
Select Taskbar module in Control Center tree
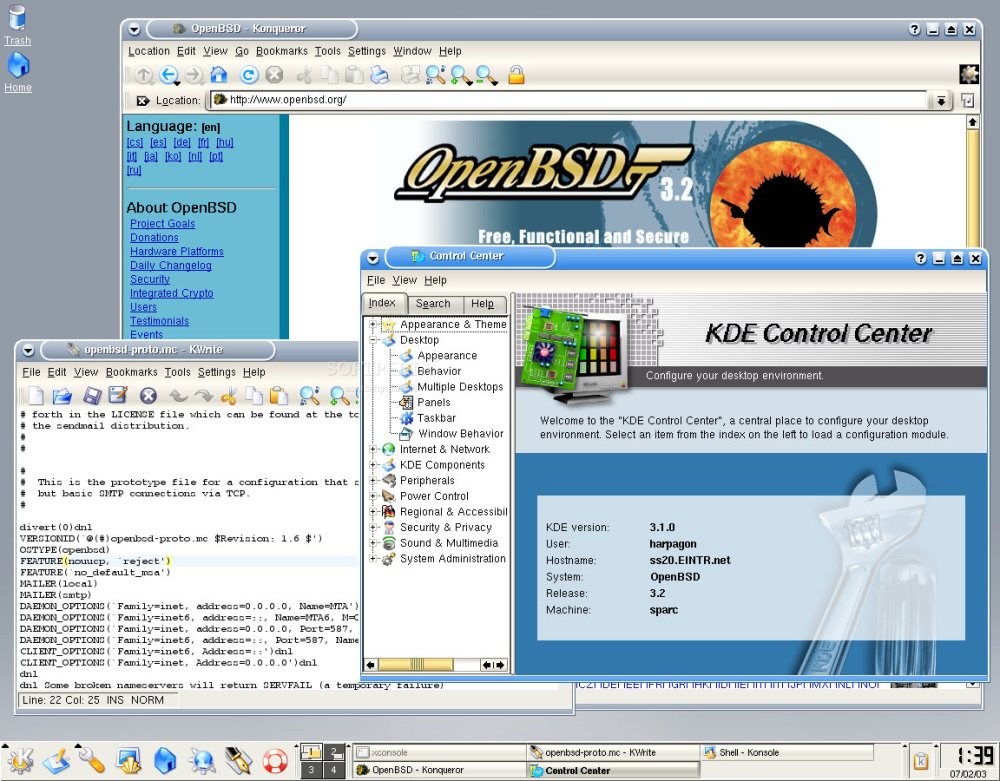[436, 418]
